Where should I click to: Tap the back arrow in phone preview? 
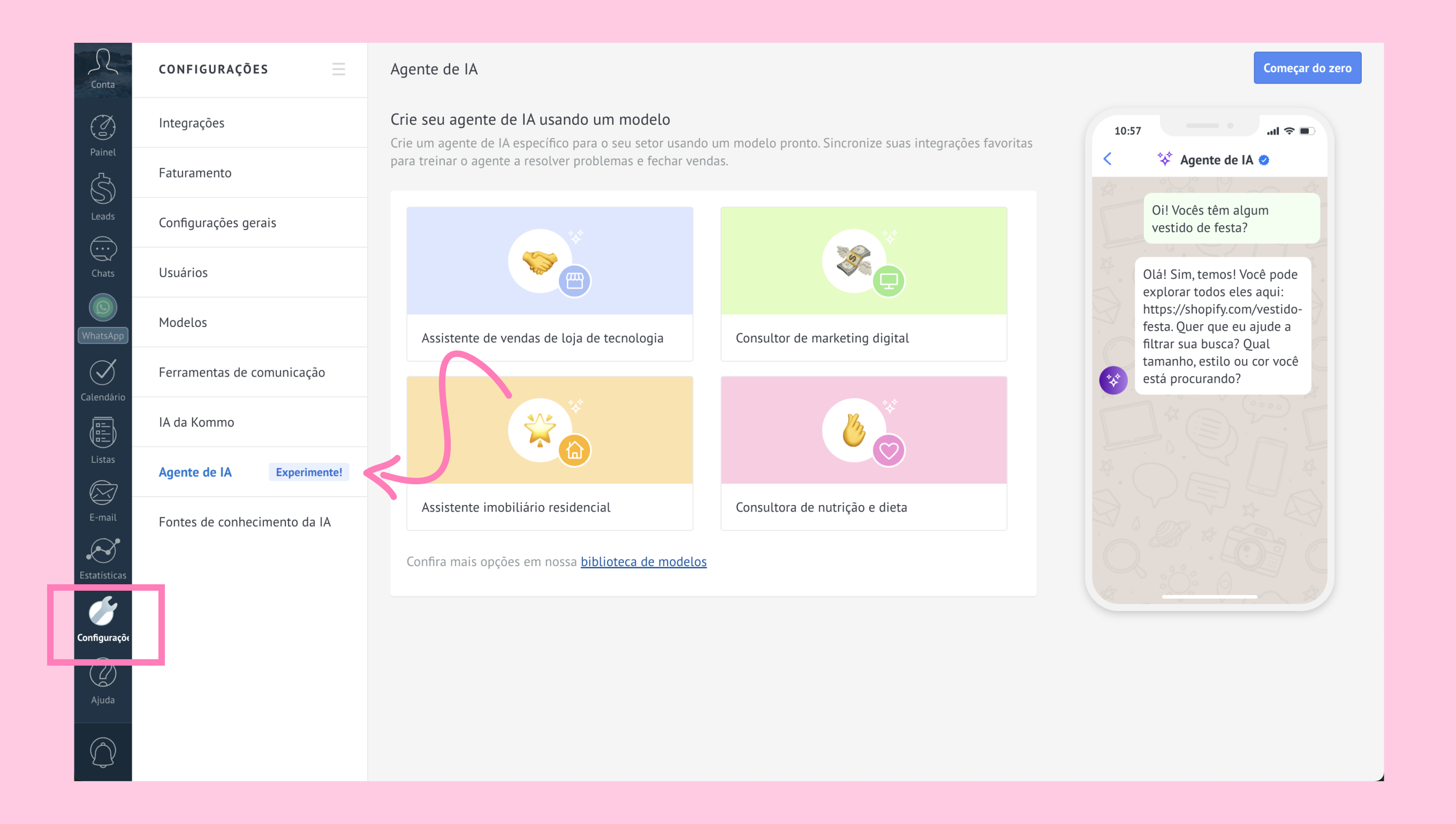(1108, 159)
